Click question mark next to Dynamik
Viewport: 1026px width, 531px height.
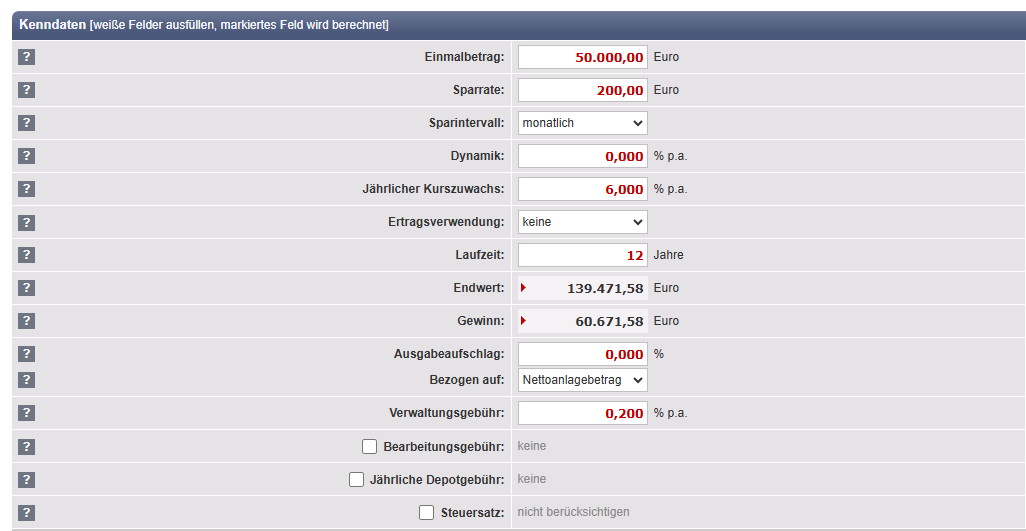[x=26, y=156]
